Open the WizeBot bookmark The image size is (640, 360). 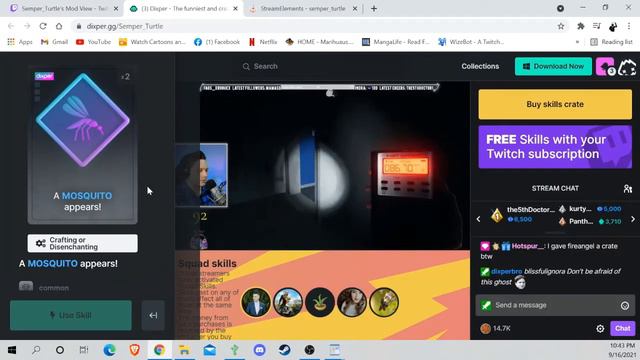[471, 42]
